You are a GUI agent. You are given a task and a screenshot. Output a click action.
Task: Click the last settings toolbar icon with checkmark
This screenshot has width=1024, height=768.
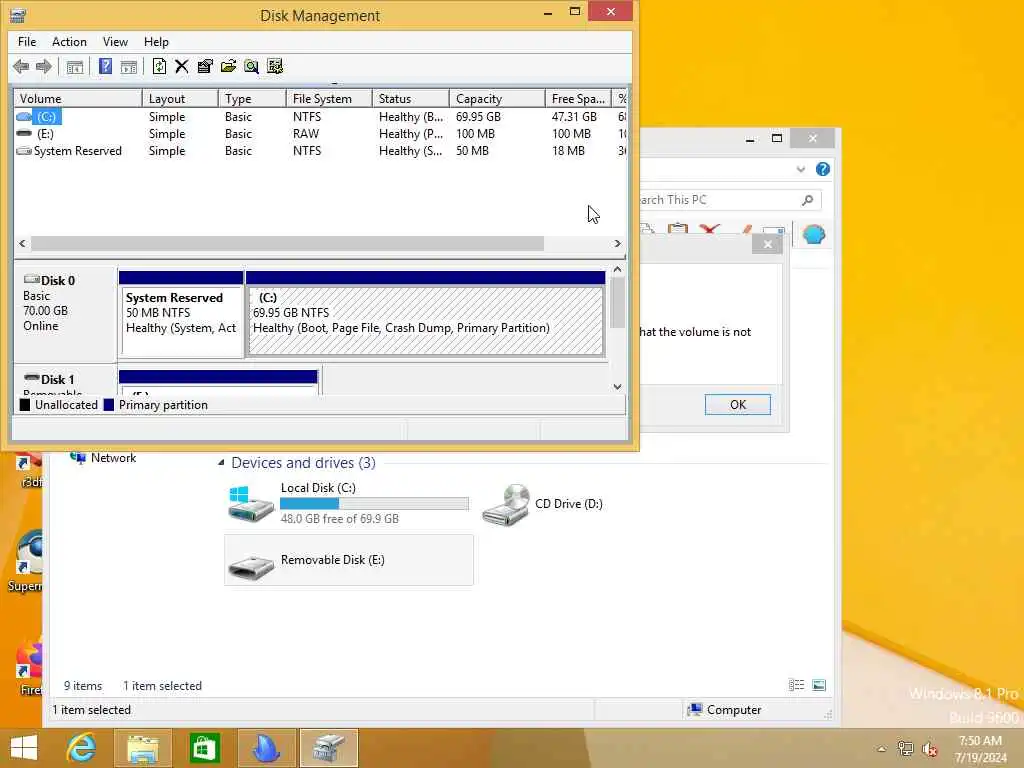point(275,66)
